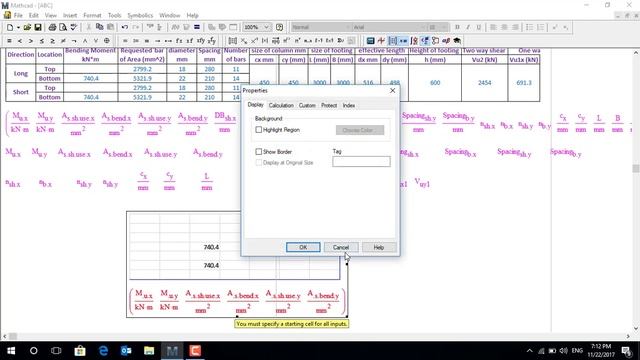Select the Display tab in Properties
Screen dimensions: 640x360
pyautogui.click(x=256, y=105)
